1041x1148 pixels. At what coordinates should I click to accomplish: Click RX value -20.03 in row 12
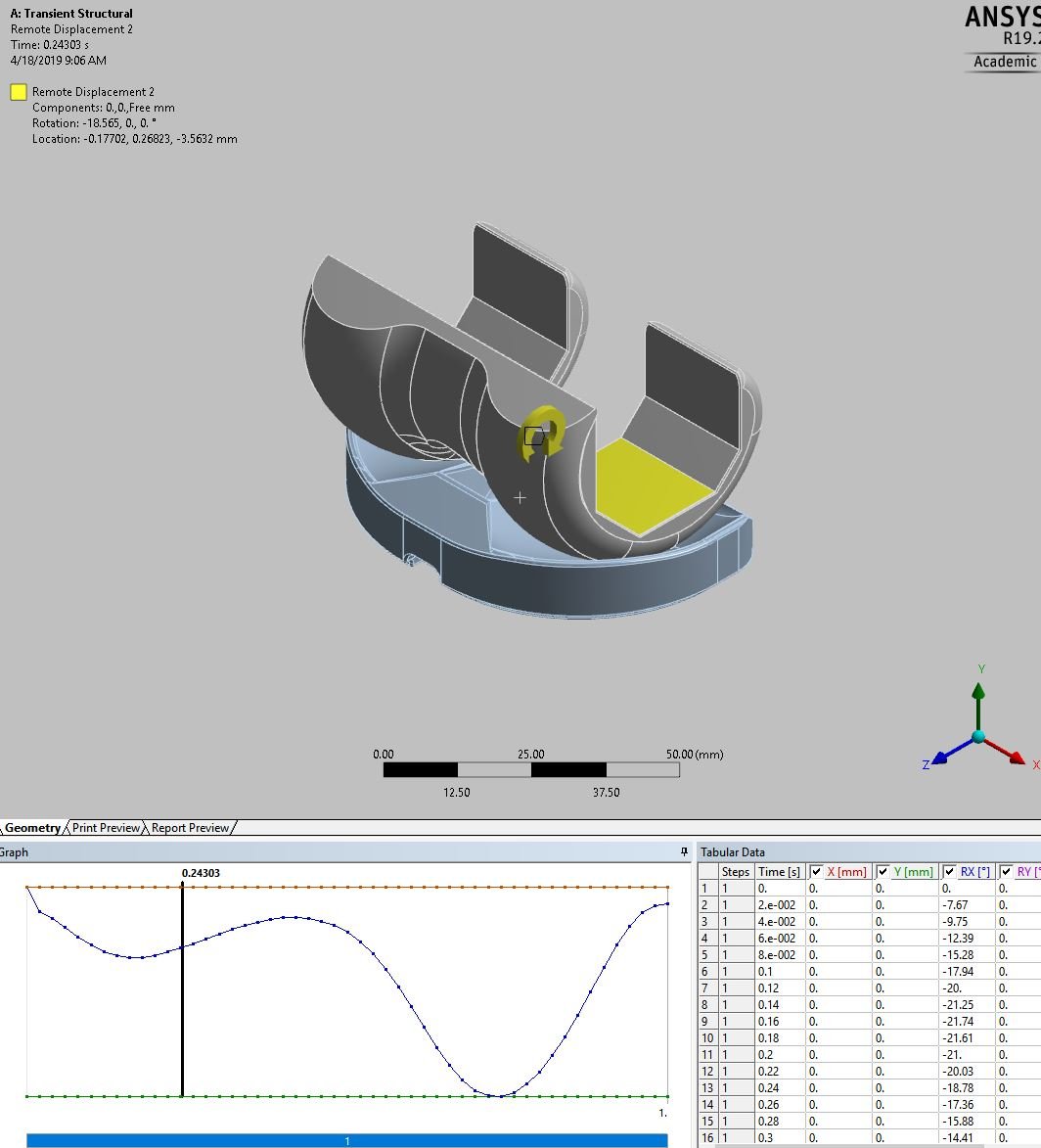tap(967, 1071)
